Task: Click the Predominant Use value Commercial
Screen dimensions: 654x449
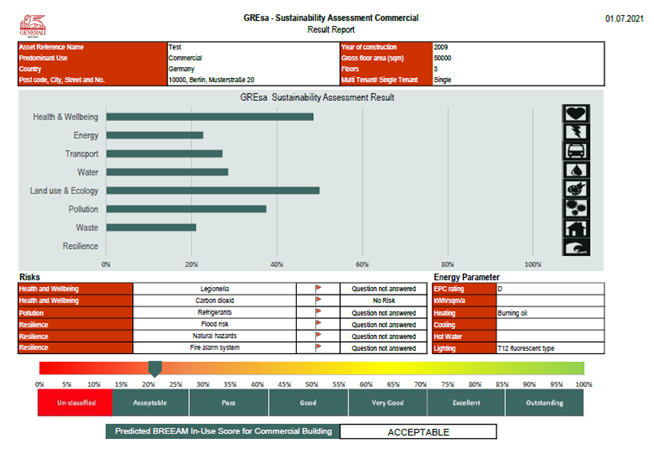Action: pyautogui.click(x=185, y=58)
